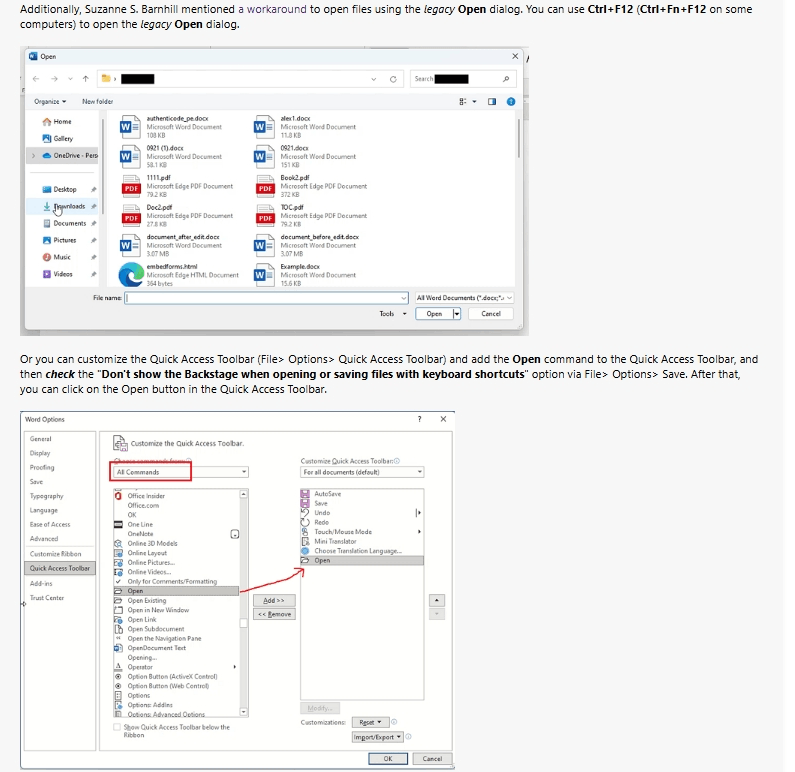Open the change view dropdown arrow
Image resolution: width=795 pixels, height=772 pixels.
click(x=475, y=101)
